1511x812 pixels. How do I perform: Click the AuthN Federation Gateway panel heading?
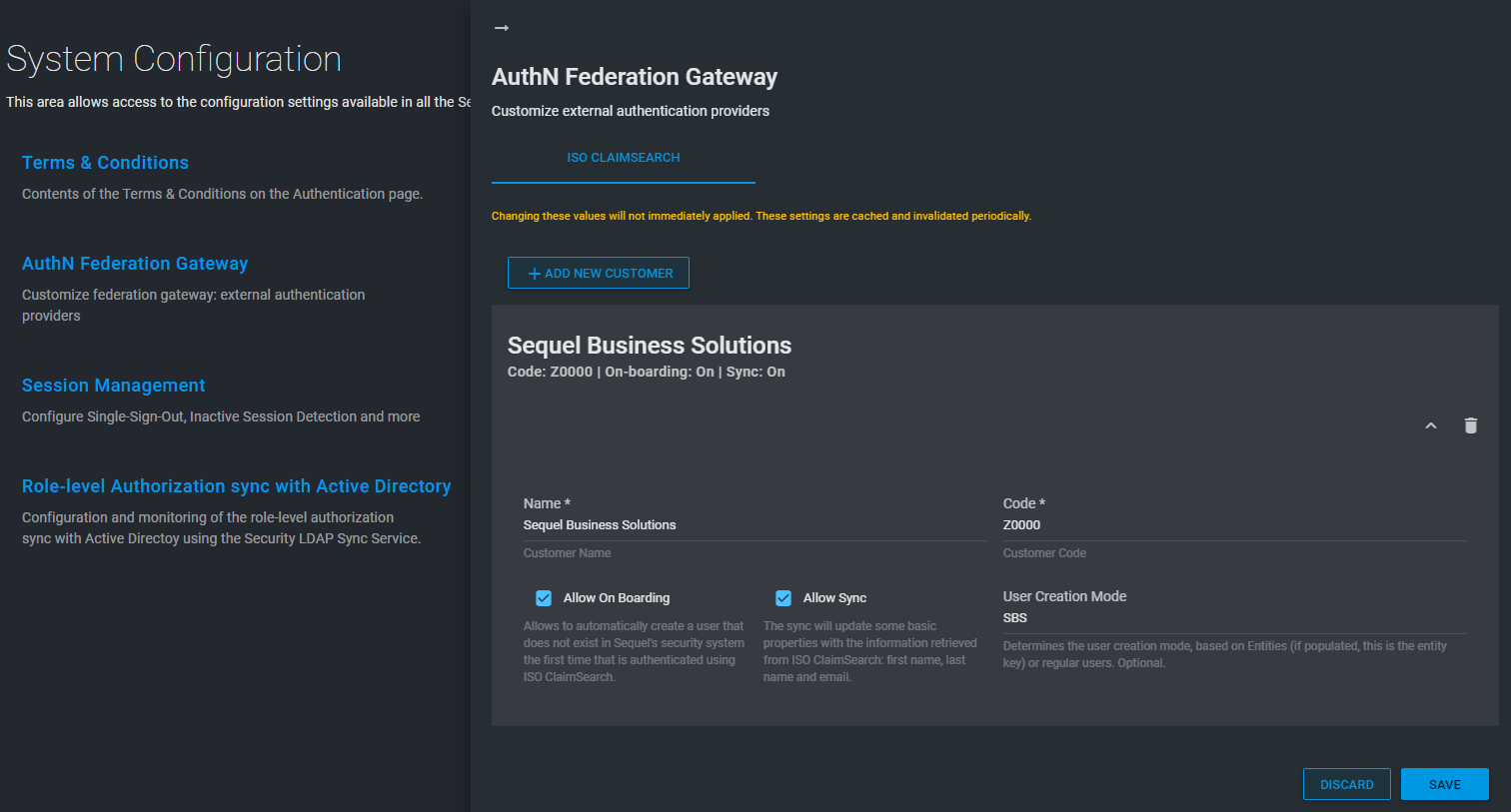pyautogui.click(x=635, y=77)
